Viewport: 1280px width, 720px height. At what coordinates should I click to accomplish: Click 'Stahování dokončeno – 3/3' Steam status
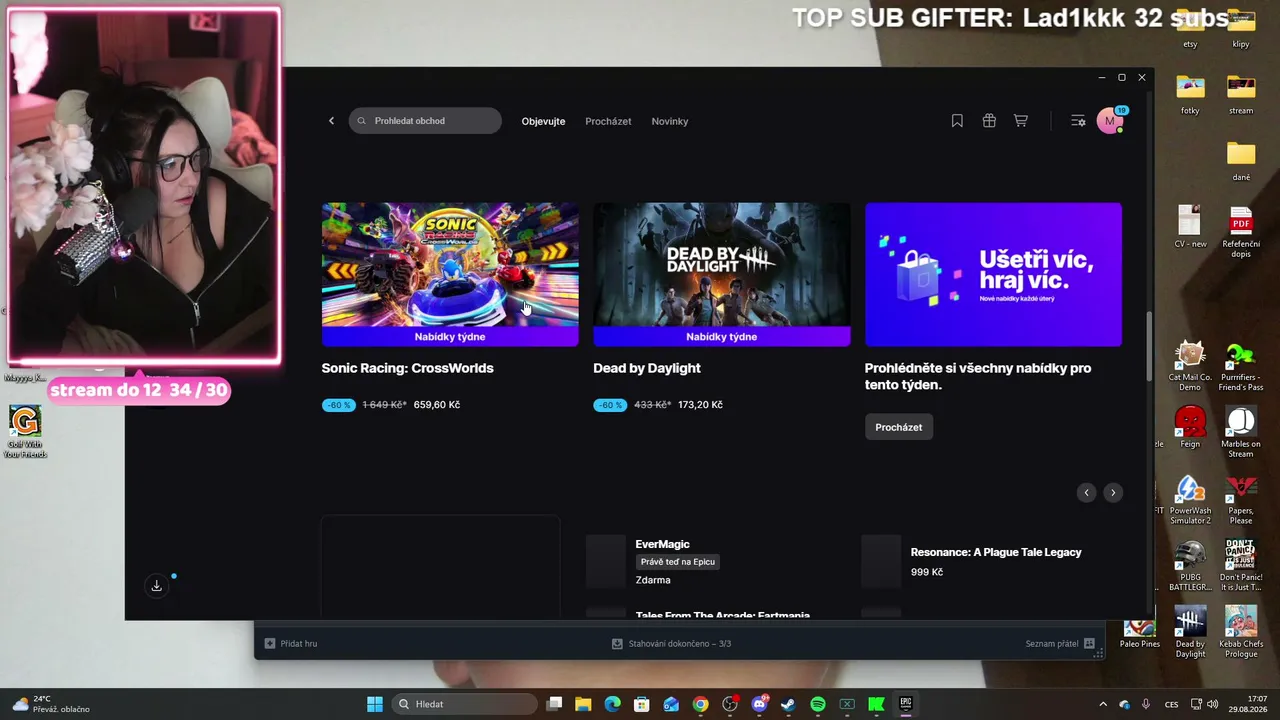(x=672, y=644)
